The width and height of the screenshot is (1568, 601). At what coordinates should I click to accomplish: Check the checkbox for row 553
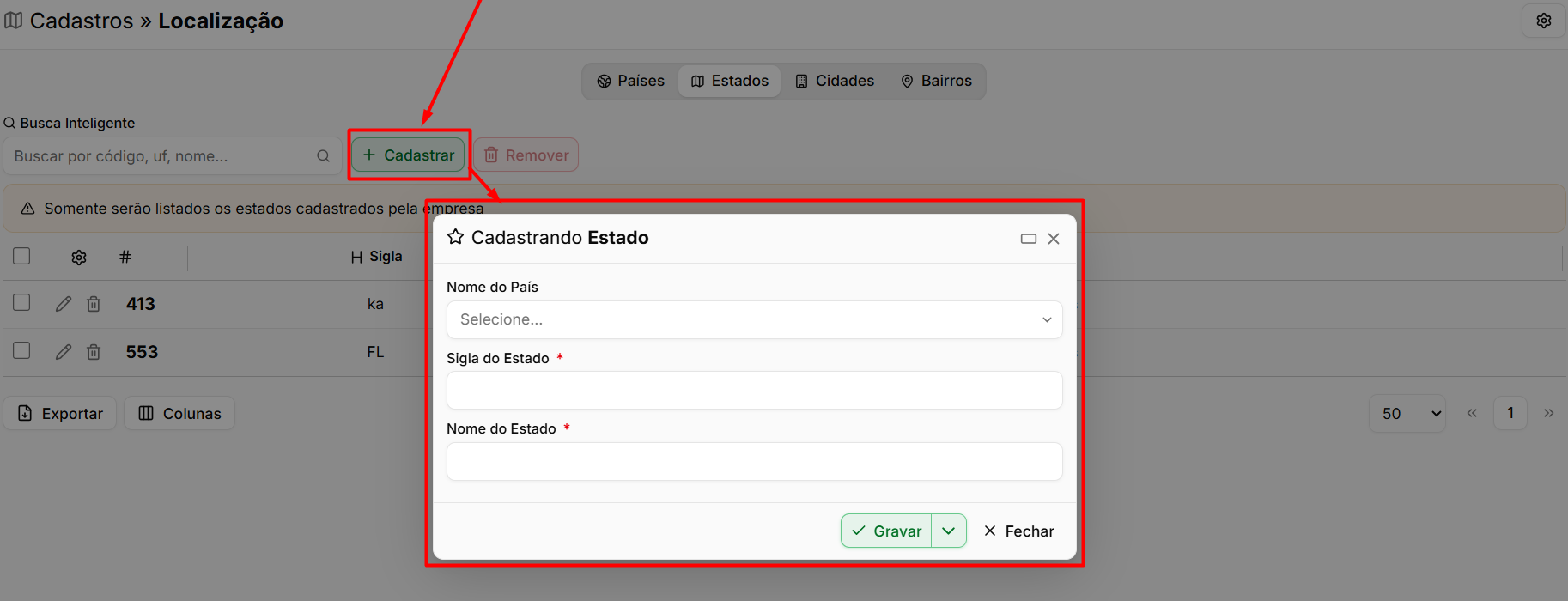[x=21, y=350]
